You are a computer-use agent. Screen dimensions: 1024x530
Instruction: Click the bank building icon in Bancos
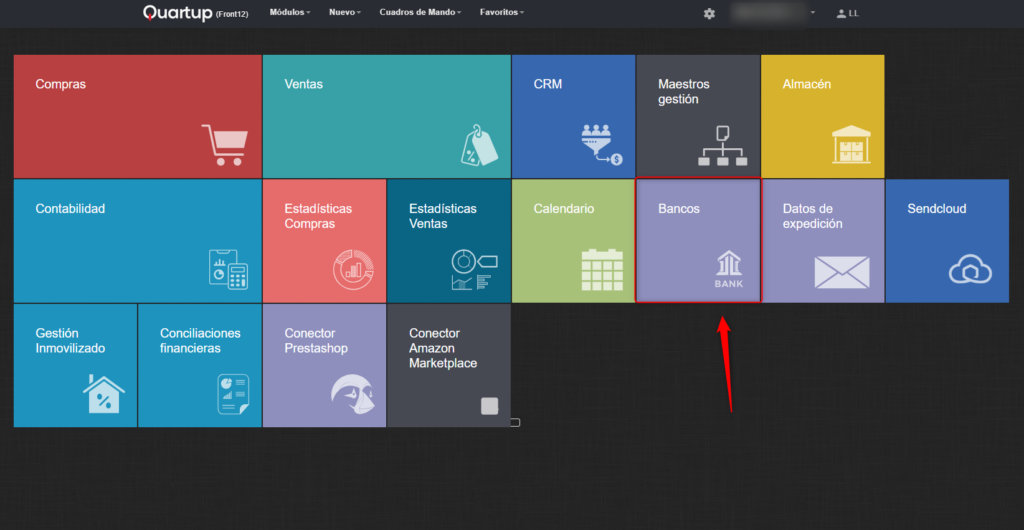point(729,269)
